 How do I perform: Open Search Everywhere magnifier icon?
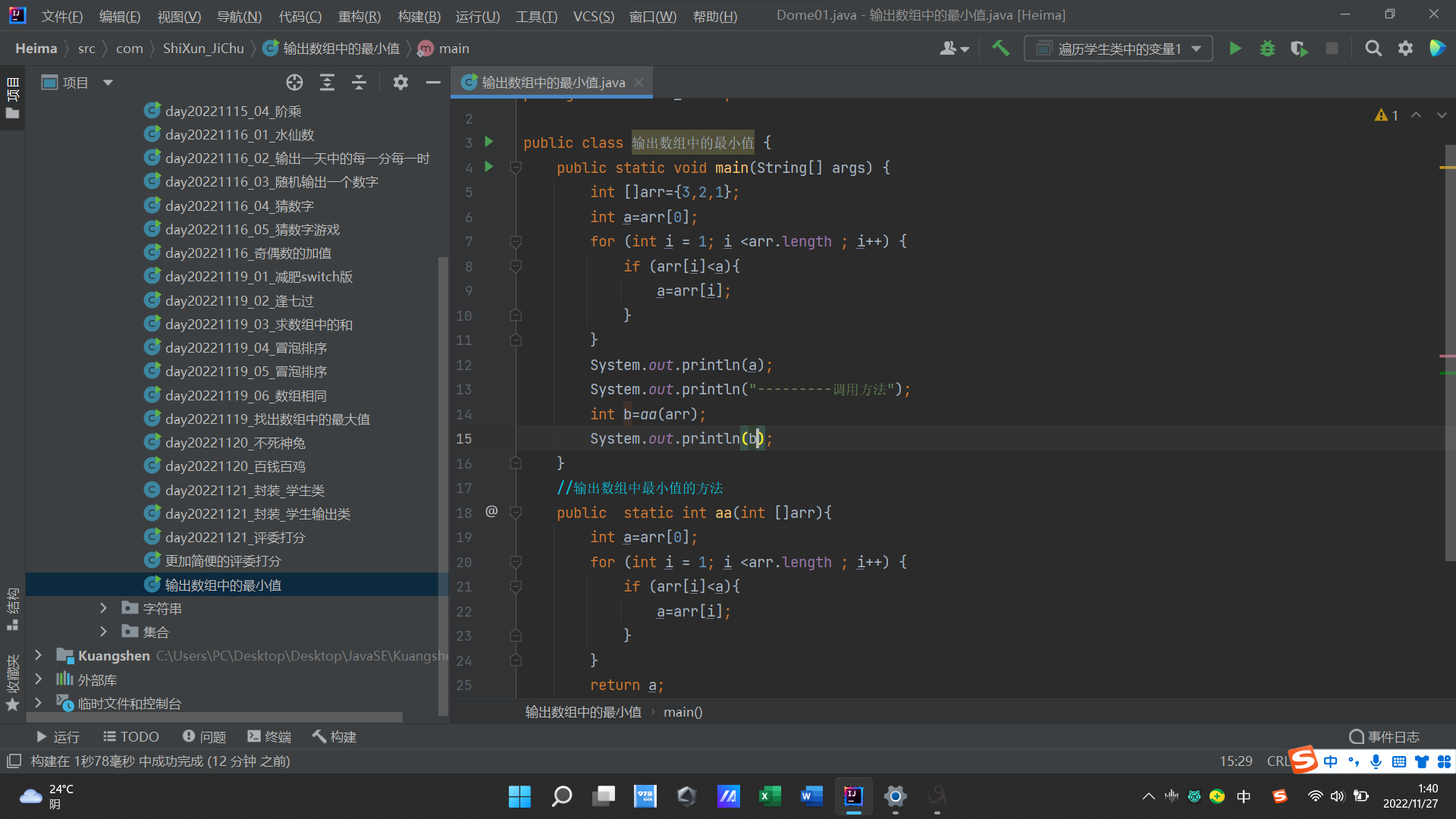1373,49
